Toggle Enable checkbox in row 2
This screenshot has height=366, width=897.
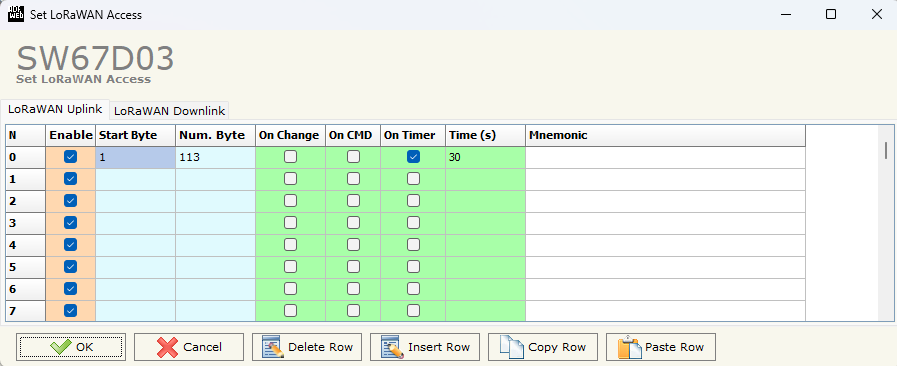click(70, 201)
